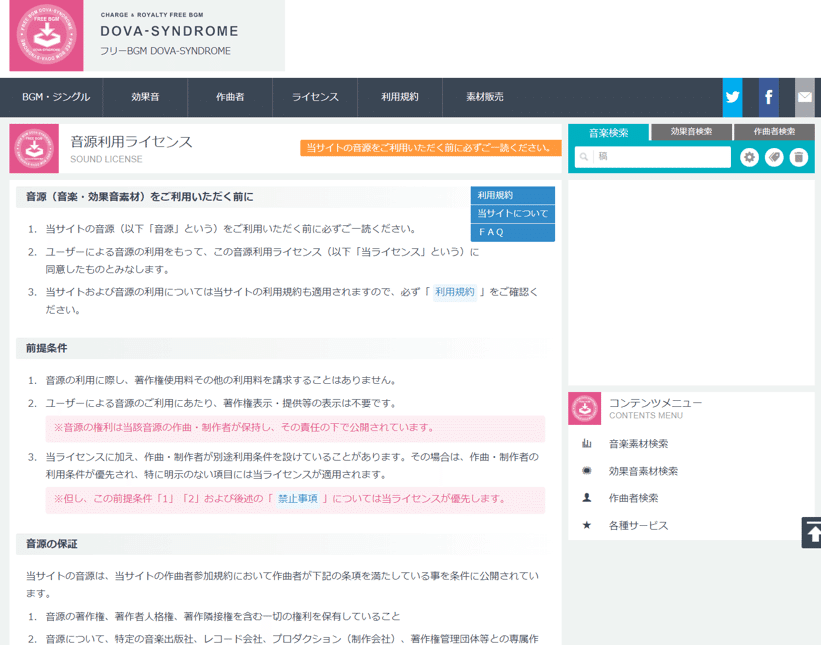Open search settings gear icon
This screenshot has height=645, width=821.
tap(749, 157)
